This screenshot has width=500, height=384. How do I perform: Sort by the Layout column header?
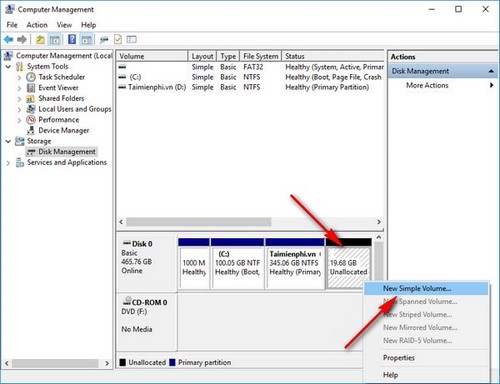point(202,56)
